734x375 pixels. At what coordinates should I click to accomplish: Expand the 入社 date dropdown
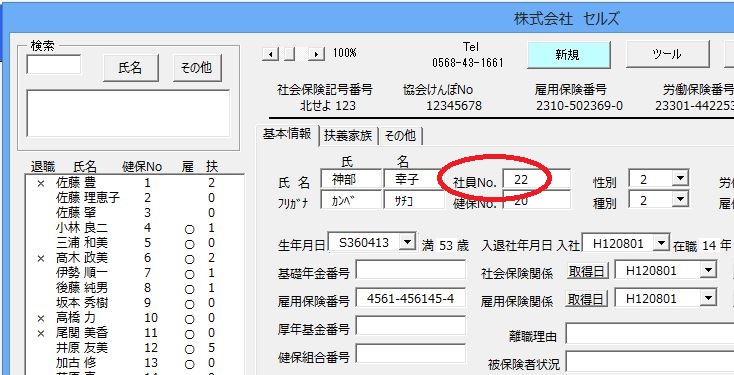coord(661,243)
